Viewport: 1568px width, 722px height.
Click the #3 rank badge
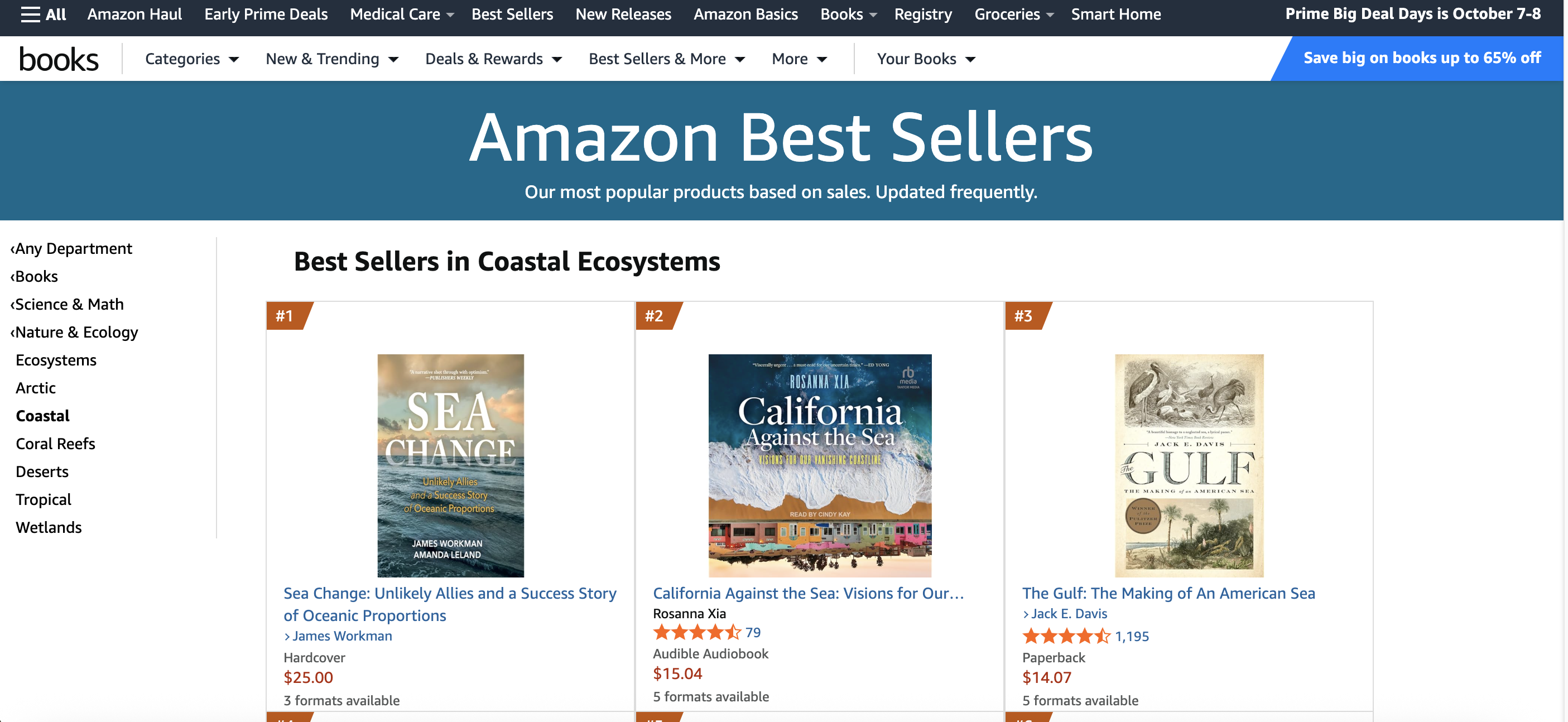(1023, 316)
